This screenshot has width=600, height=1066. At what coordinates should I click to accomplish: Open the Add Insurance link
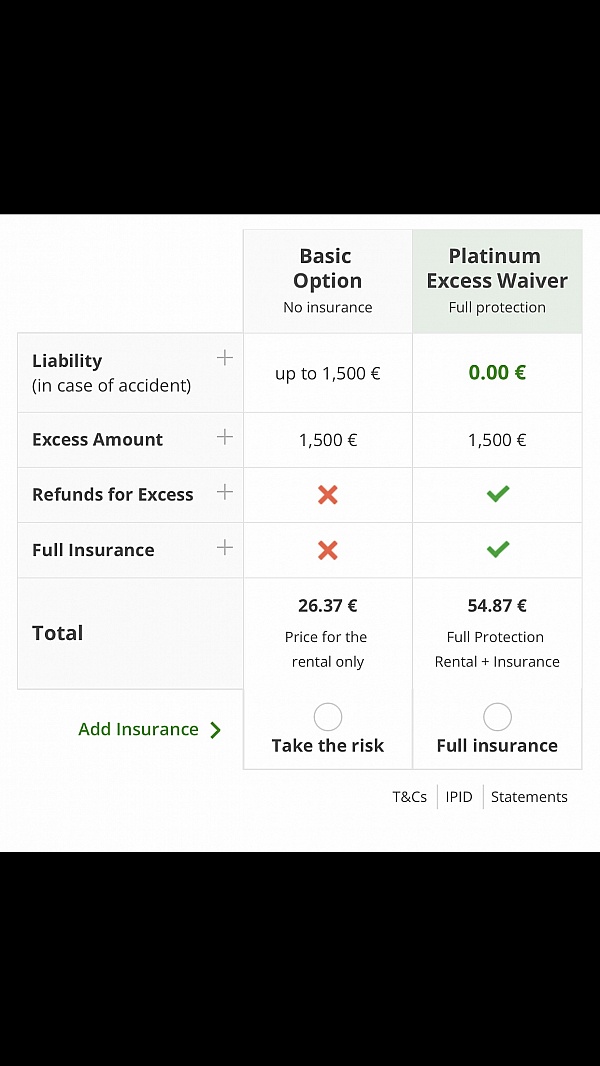pyautogui.click(x=139, y=729)
